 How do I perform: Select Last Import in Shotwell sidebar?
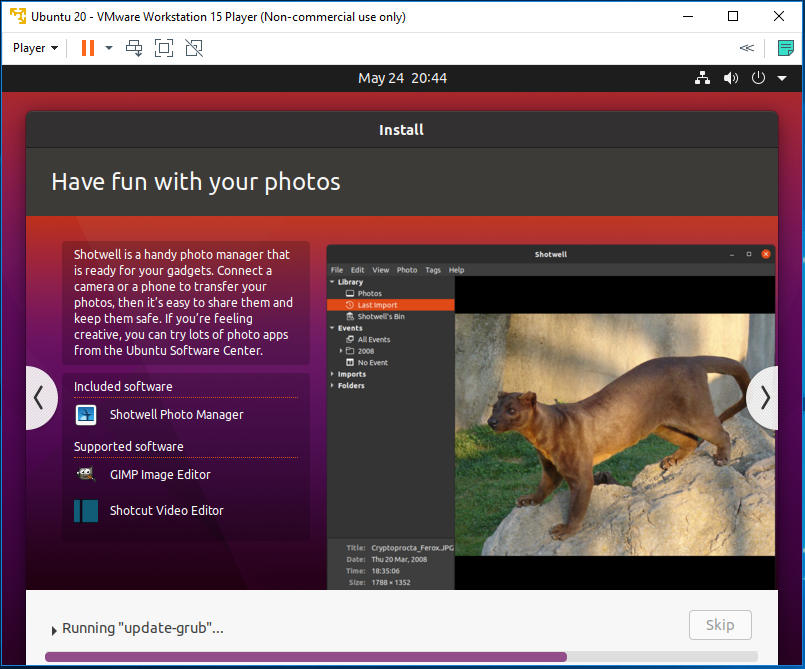391,305
